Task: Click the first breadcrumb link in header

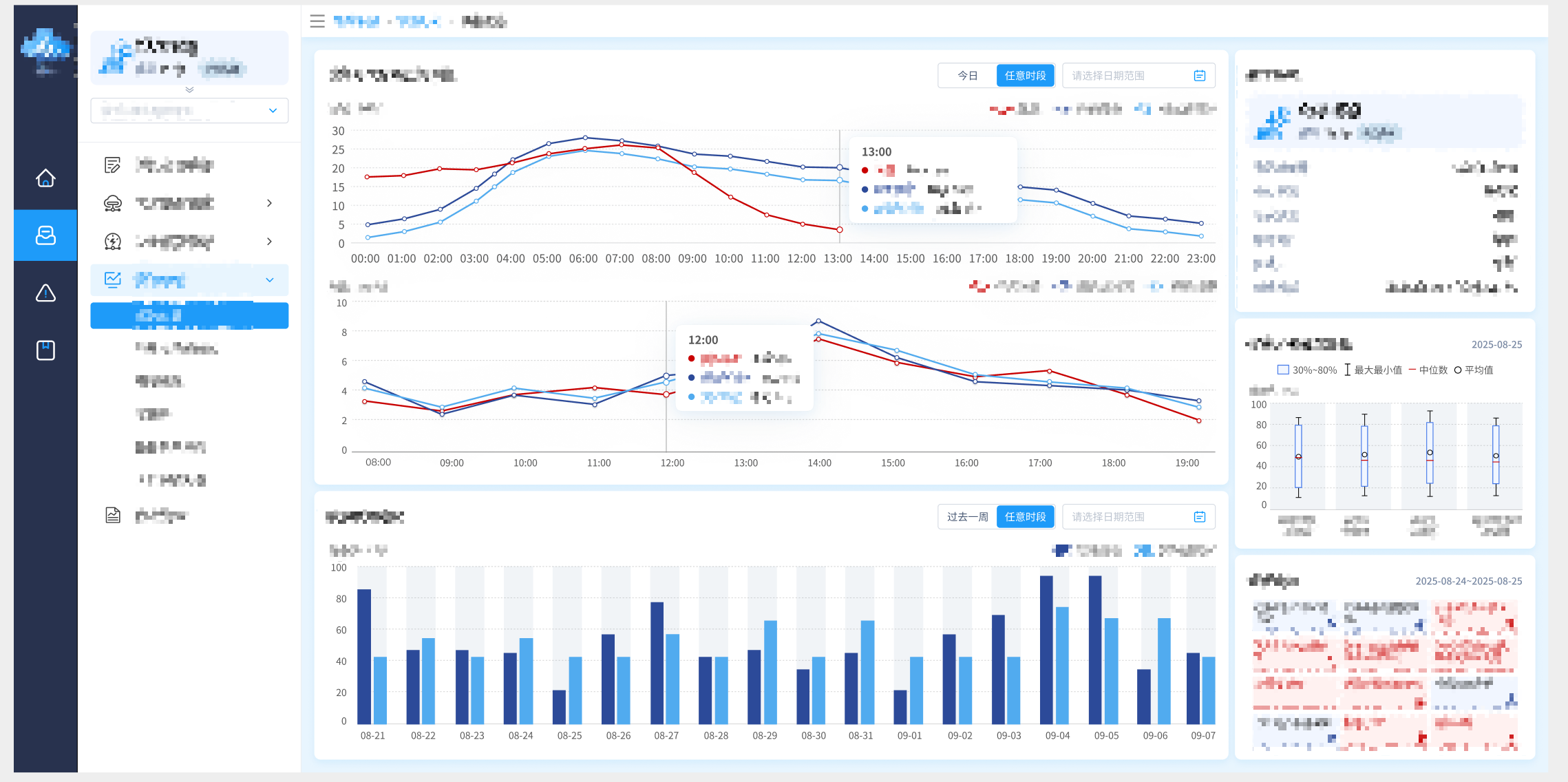Action: pos(356,22)
